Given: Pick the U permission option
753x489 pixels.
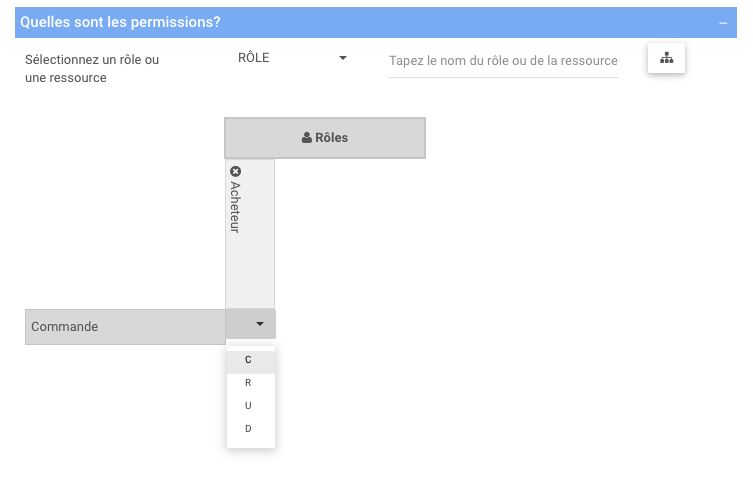Looking at the screenshot, I should (249, 406).
